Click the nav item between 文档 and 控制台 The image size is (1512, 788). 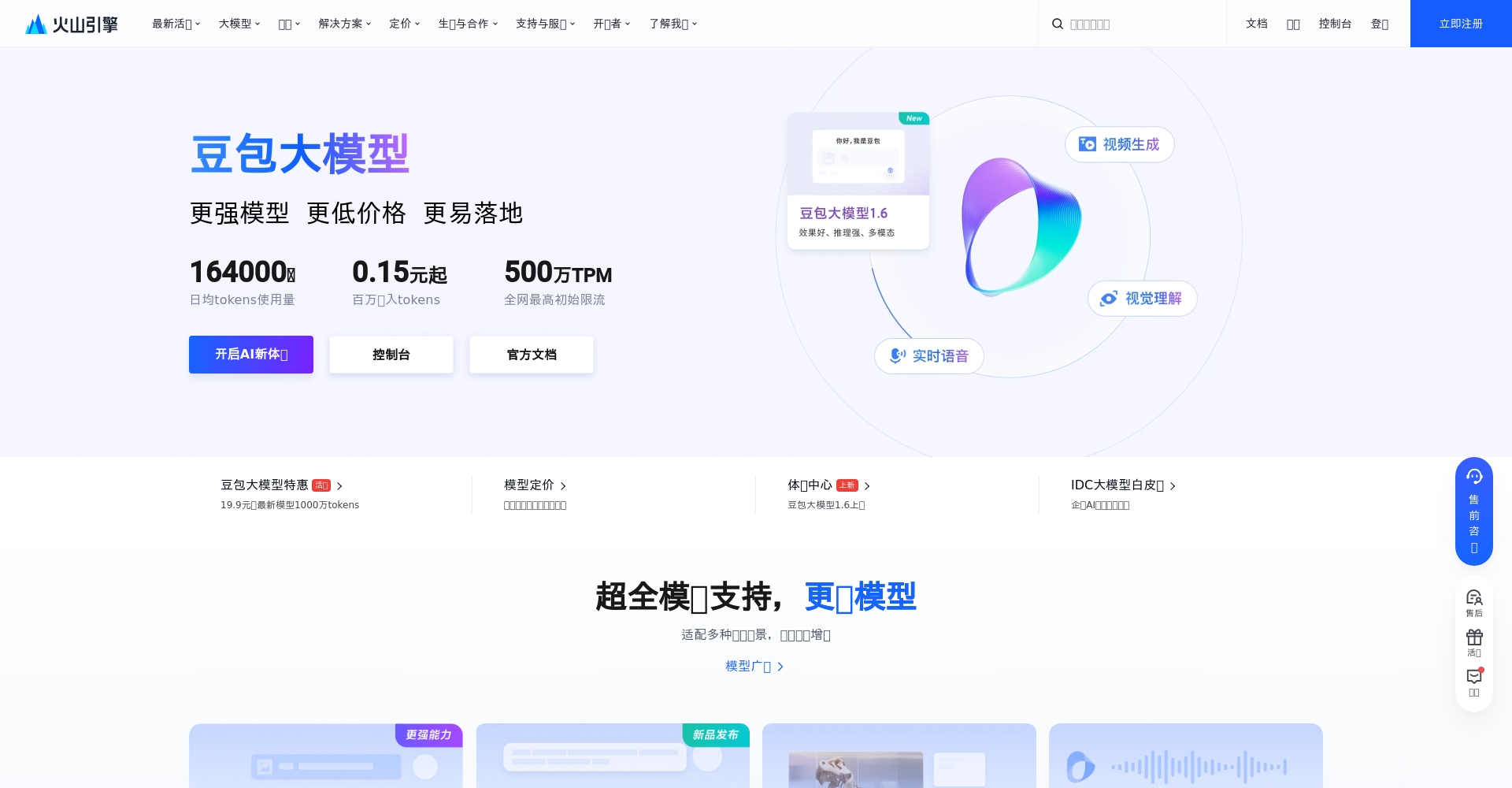1293,24
